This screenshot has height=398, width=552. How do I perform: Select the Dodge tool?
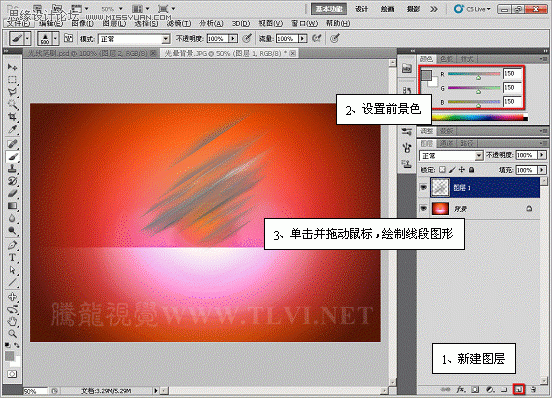point(12,231)
